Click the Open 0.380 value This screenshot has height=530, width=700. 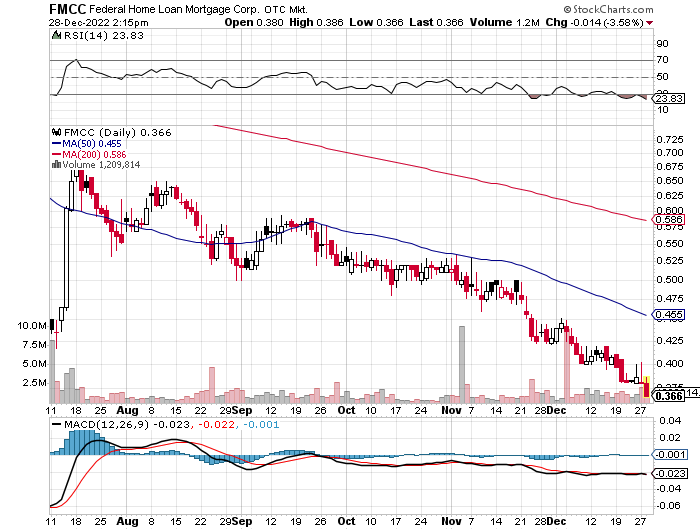[x=254, y=22]
